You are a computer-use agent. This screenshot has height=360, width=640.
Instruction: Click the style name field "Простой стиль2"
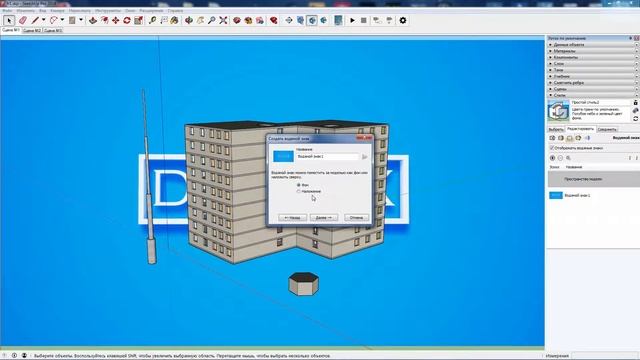coord(601,102)
